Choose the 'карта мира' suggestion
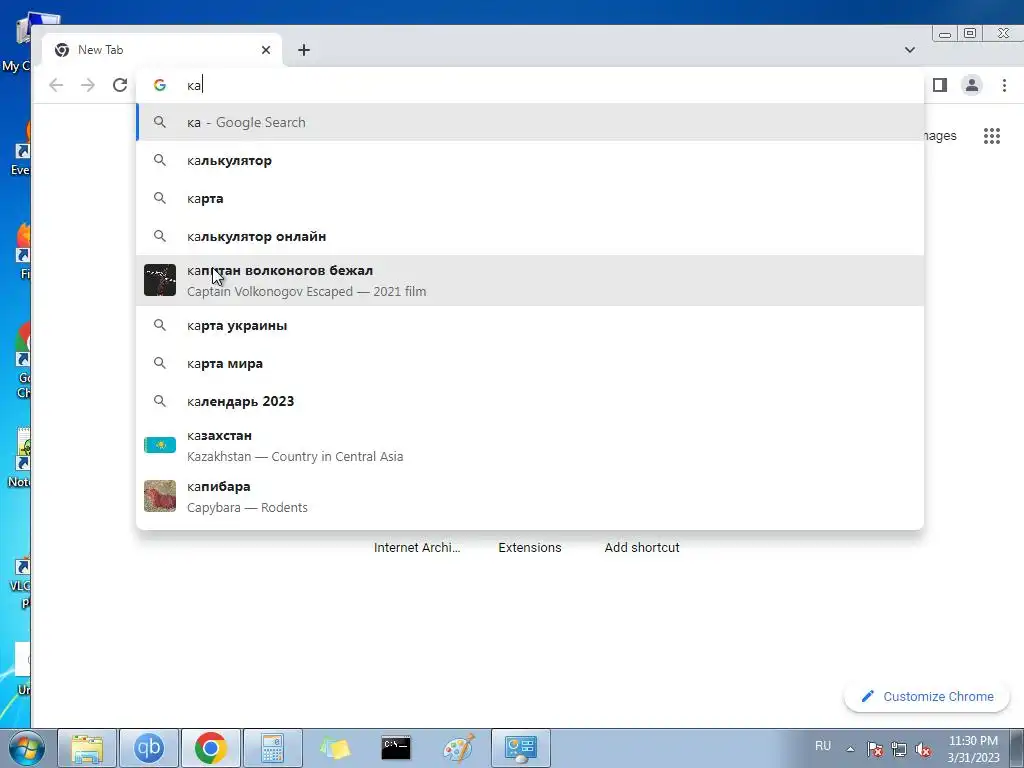Viewport: 1024px width, 768px height. click(530, 363)
